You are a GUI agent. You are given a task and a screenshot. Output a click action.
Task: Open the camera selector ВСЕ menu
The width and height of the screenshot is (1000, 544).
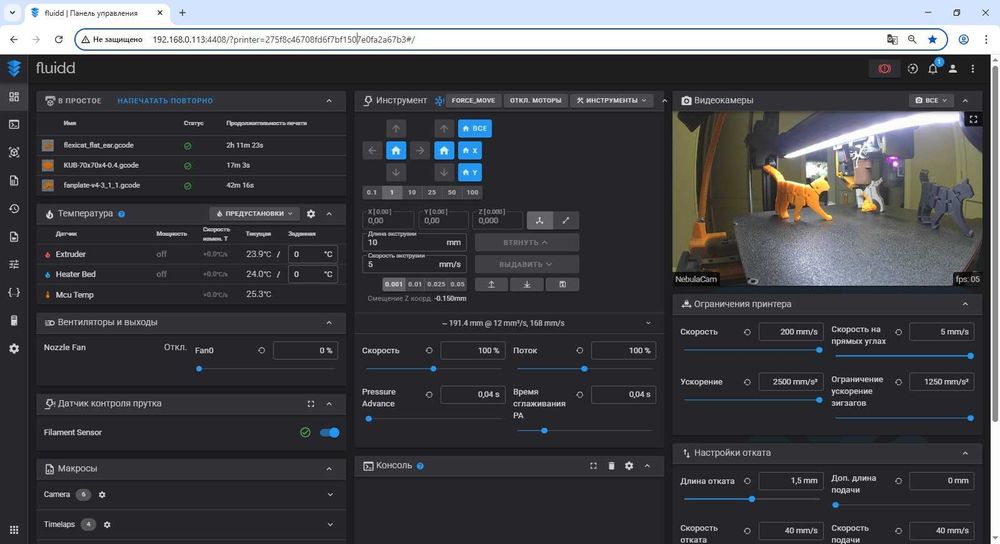point(931,101)
